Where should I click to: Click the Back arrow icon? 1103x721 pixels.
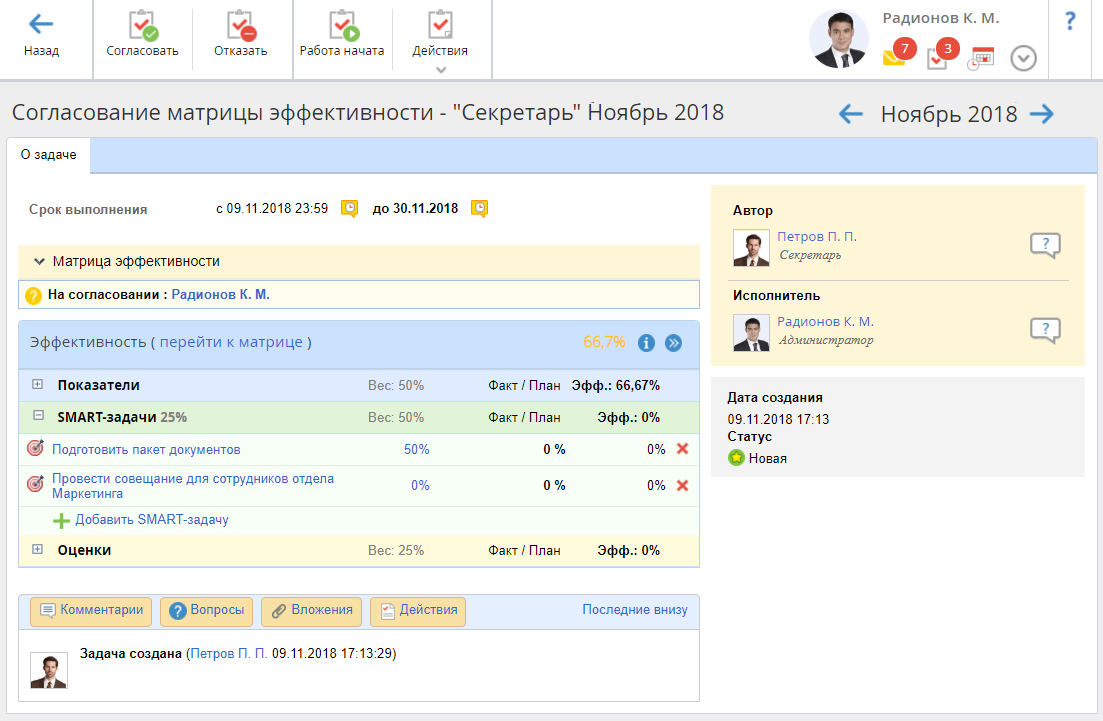41,25
